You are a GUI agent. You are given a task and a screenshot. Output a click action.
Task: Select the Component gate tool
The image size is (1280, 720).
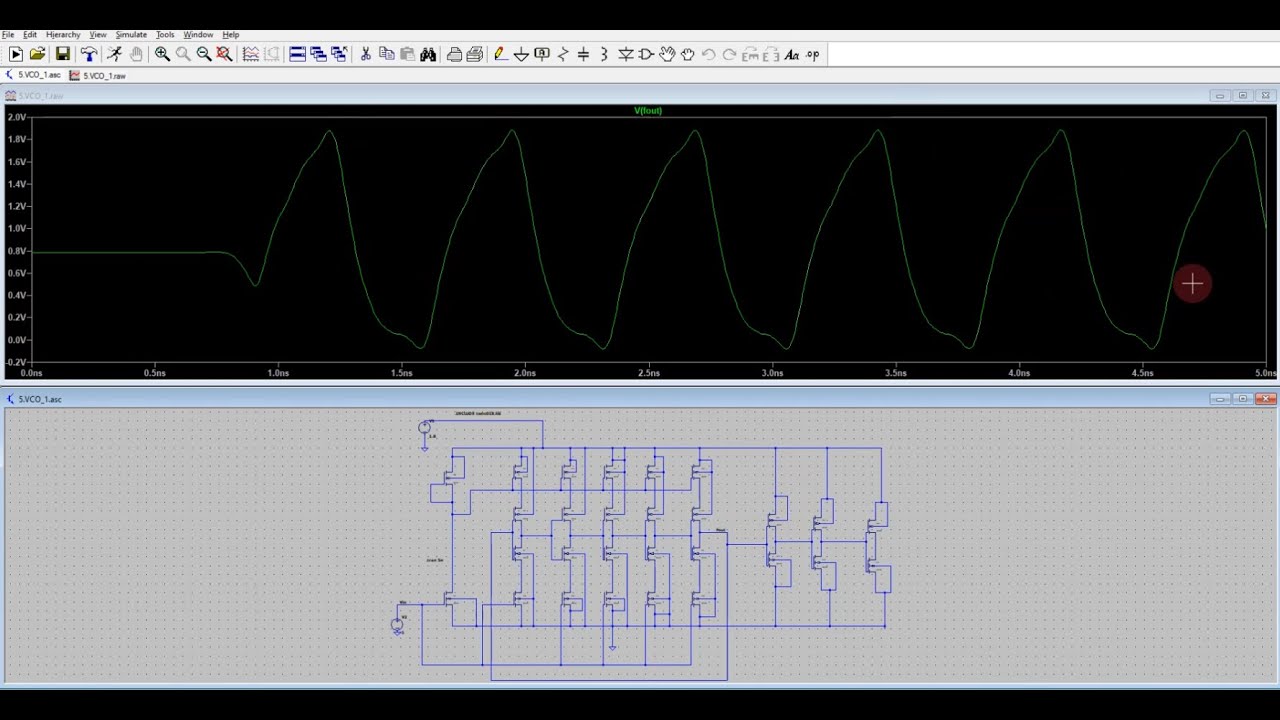pyautogui.click(x=646, y=54)
